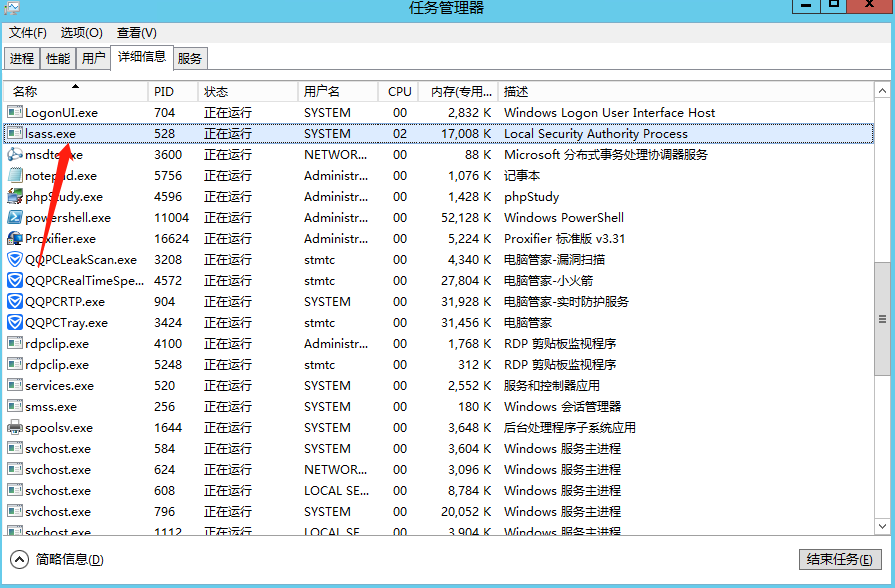Click the Proxifier.exe icon
The width and height of the screenshot is (895, 588).
[15, 239]
